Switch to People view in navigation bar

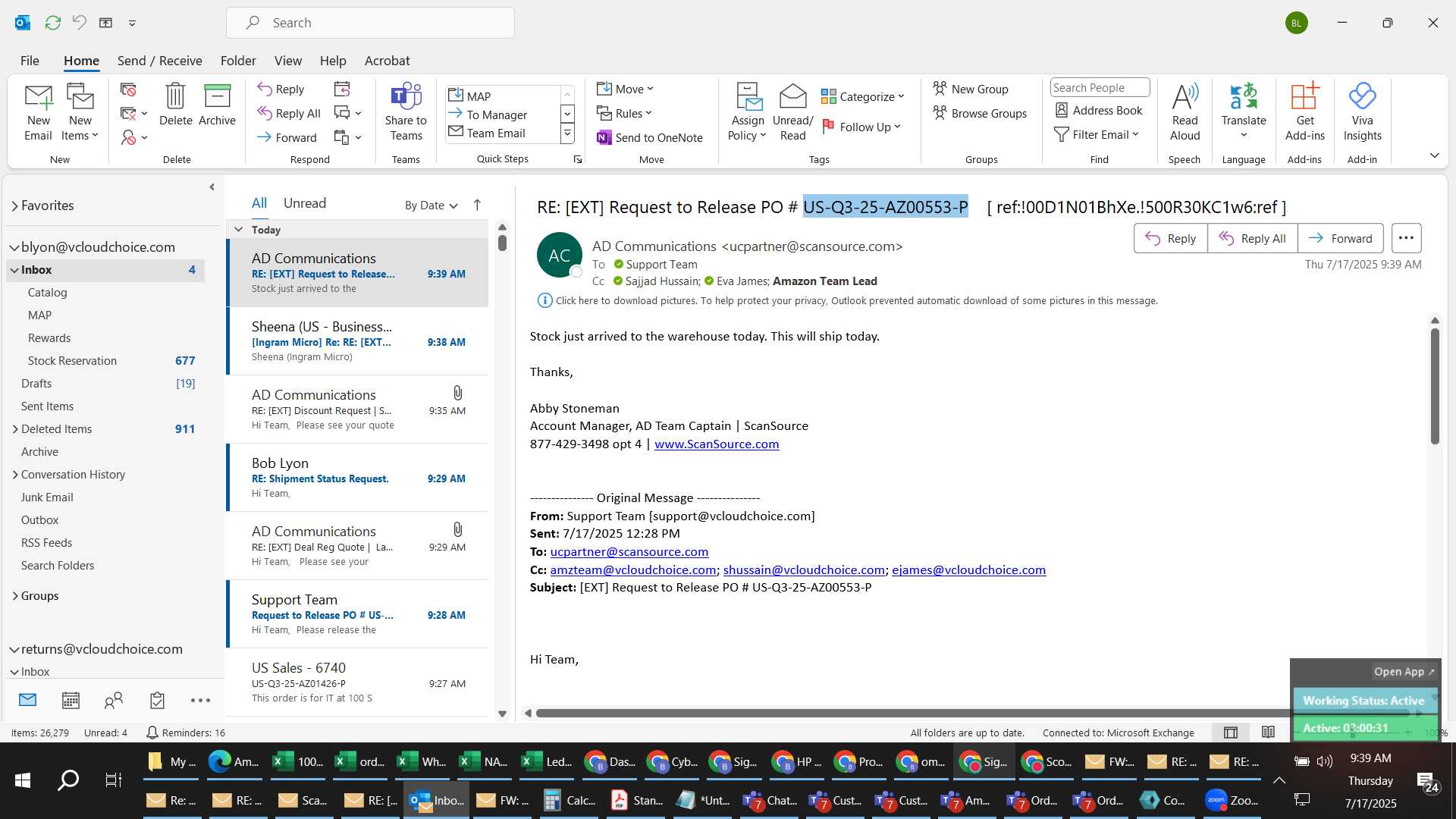pyautogui.click(x=114, y=700)
